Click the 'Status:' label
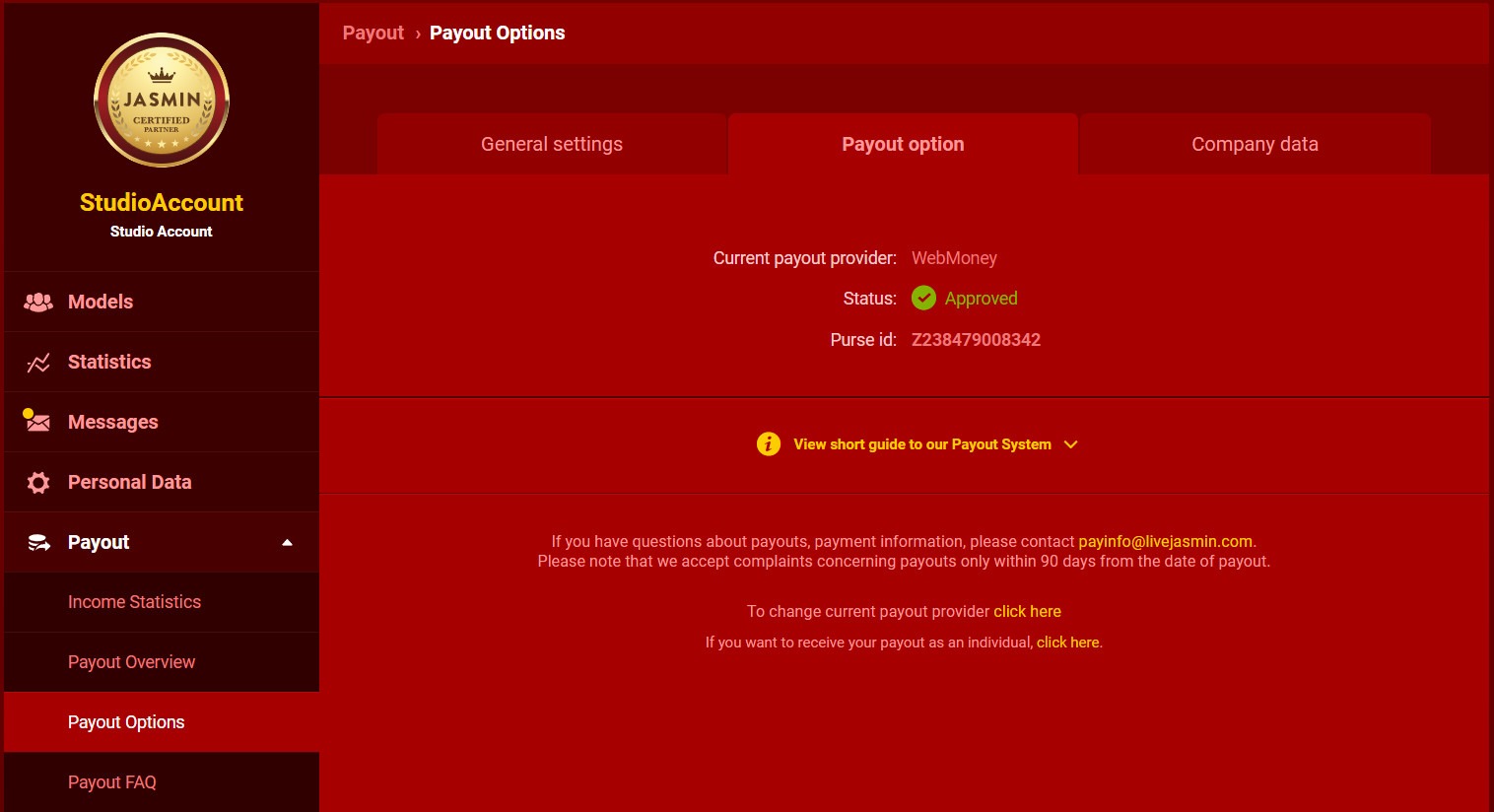The width and height of the screenshot is (1494, 812). click(x=870, y=299)
